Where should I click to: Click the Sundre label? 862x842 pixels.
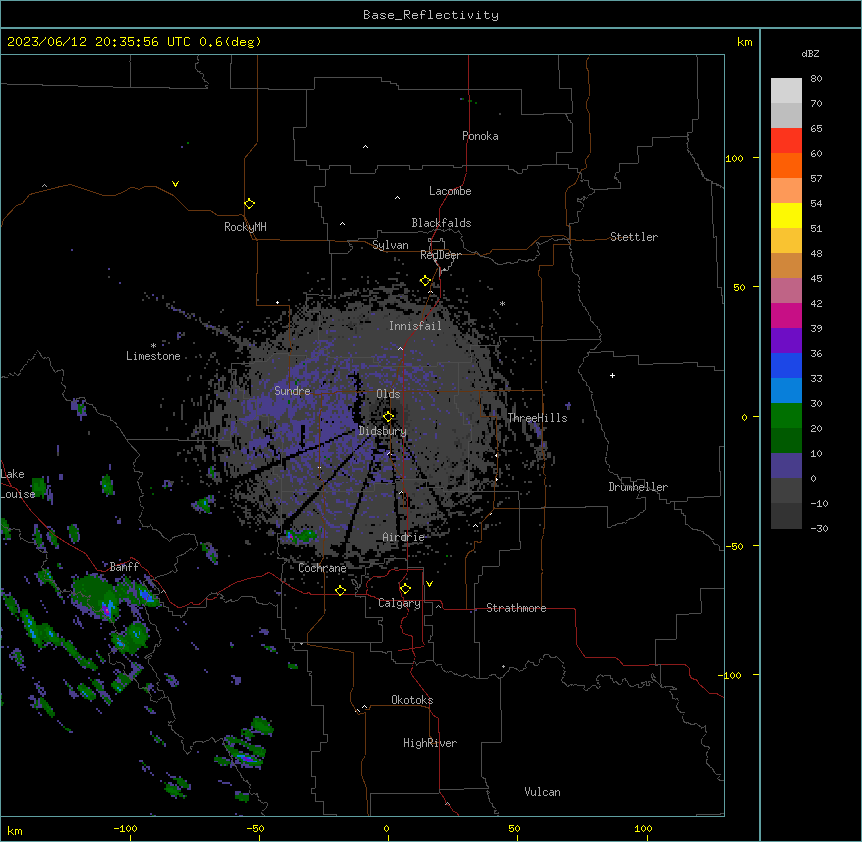pyautogui.click(x=292, y=391)
